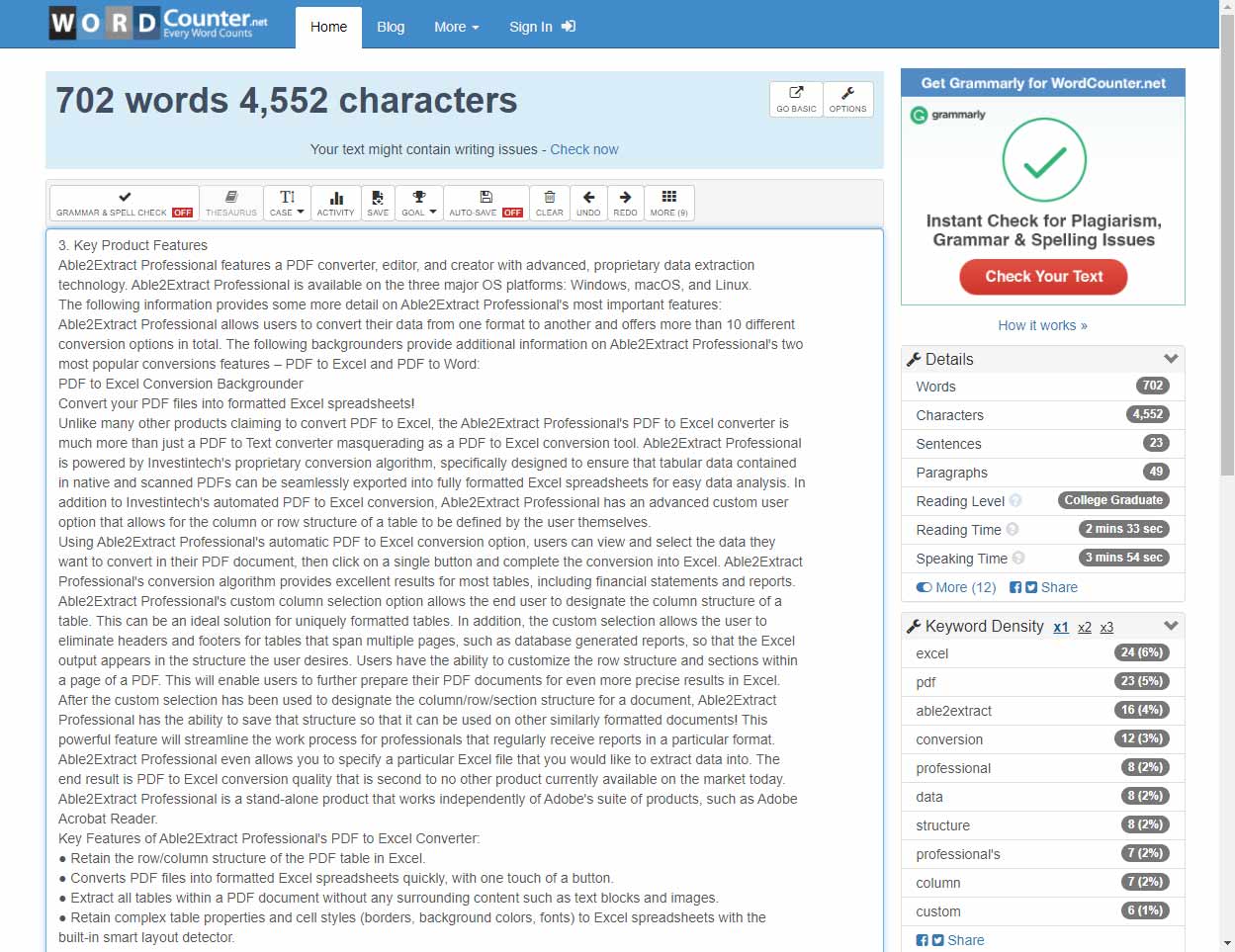Collapse the Details panel chevron
1235x952 pixels.
(1171, 359)
